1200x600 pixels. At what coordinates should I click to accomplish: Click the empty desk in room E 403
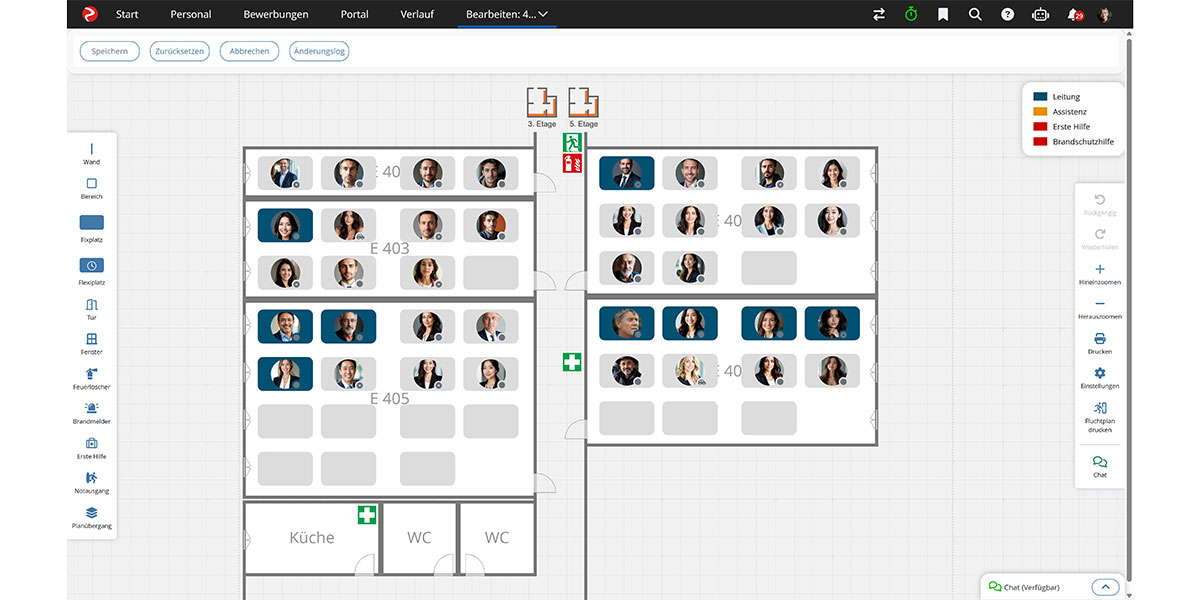pyautogui.click(x=490, y=272)
